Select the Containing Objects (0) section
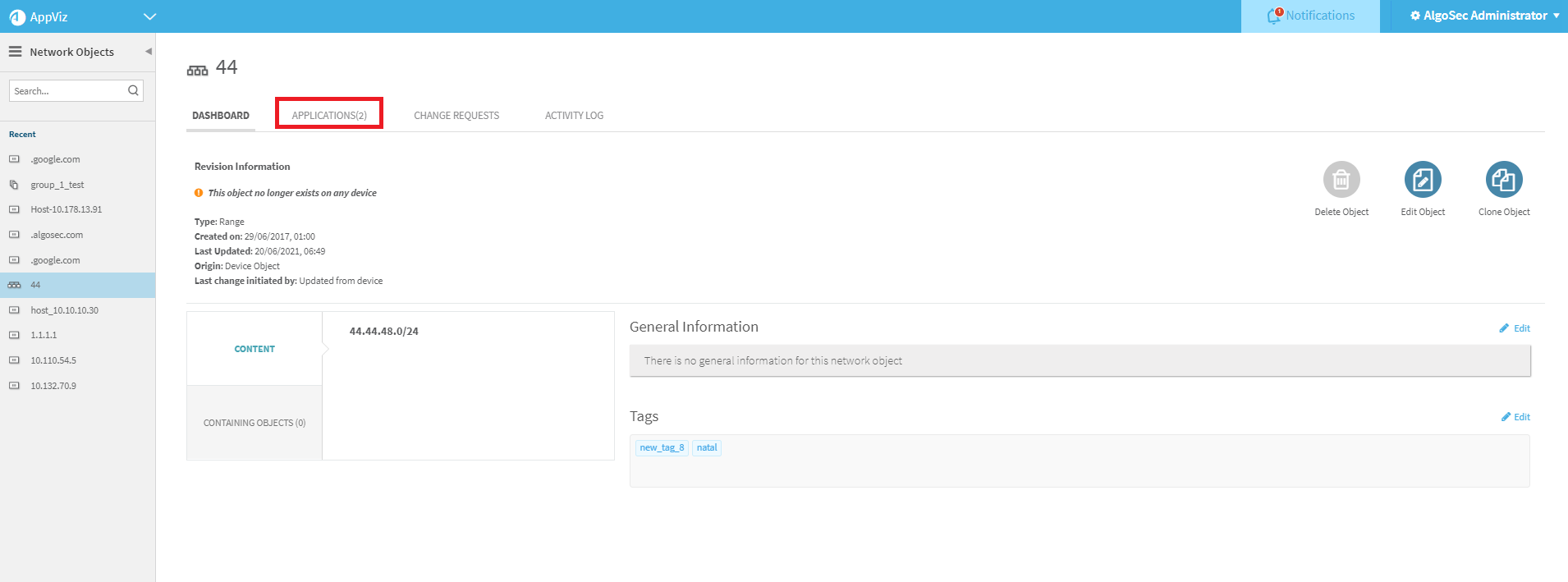This screenshot has height=582, width=1568. (x=254, y=423)
